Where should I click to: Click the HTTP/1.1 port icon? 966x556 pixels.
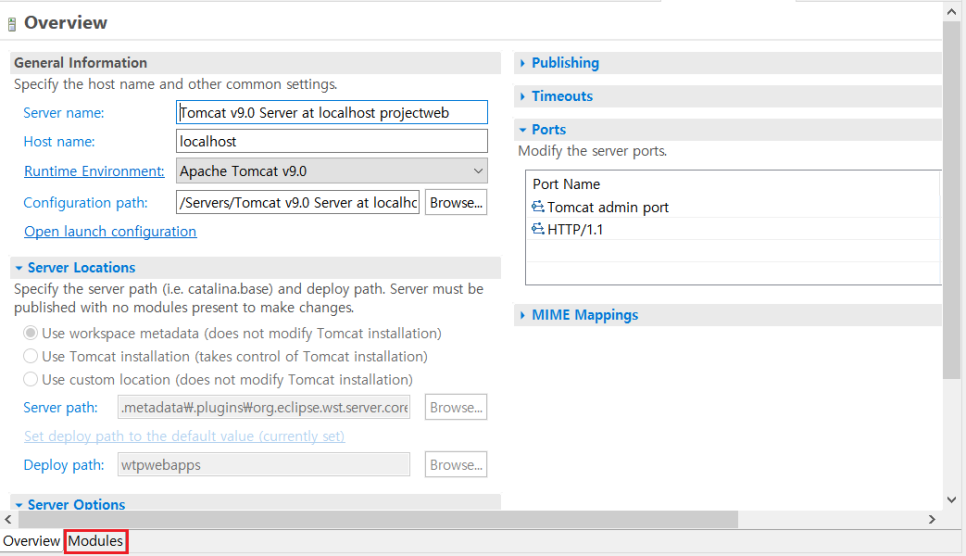pos(538,229)
